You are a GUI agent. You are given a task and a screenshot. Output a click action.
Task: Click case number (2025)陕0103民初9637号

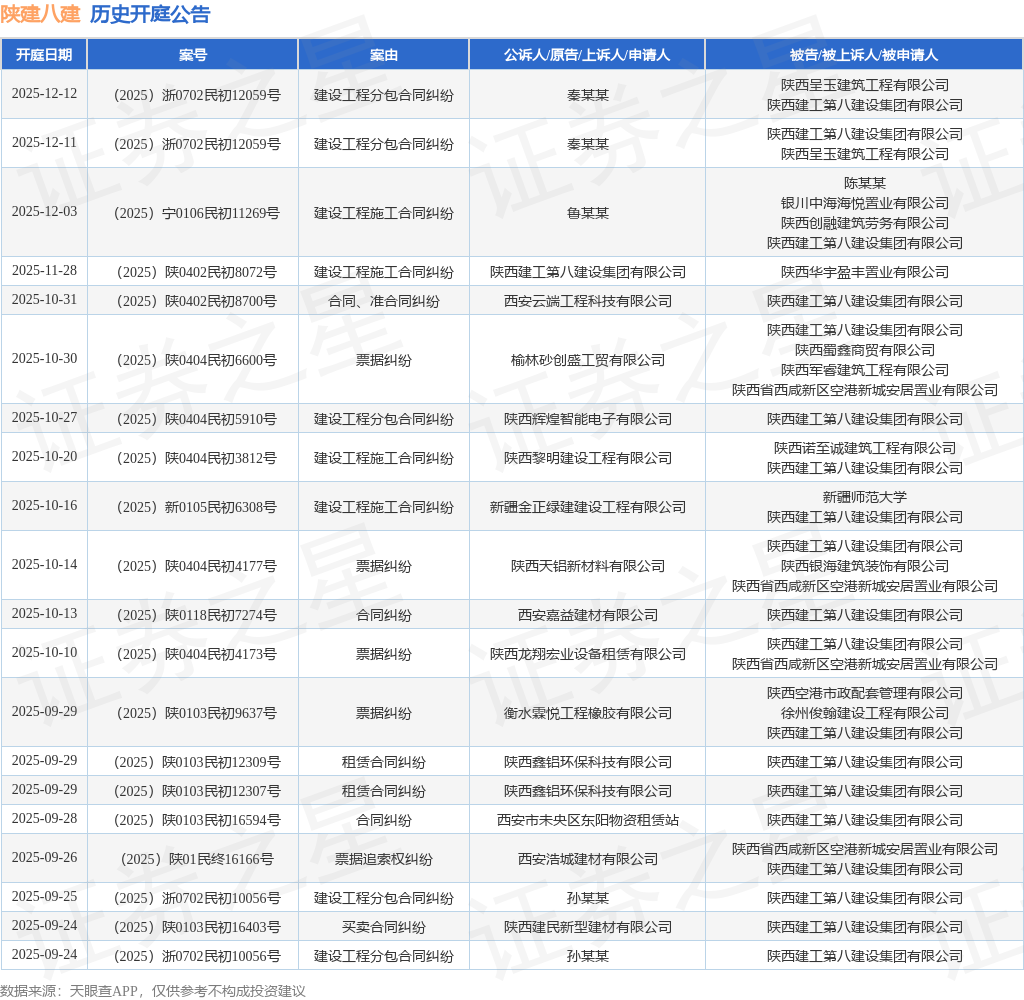[197, 713]
